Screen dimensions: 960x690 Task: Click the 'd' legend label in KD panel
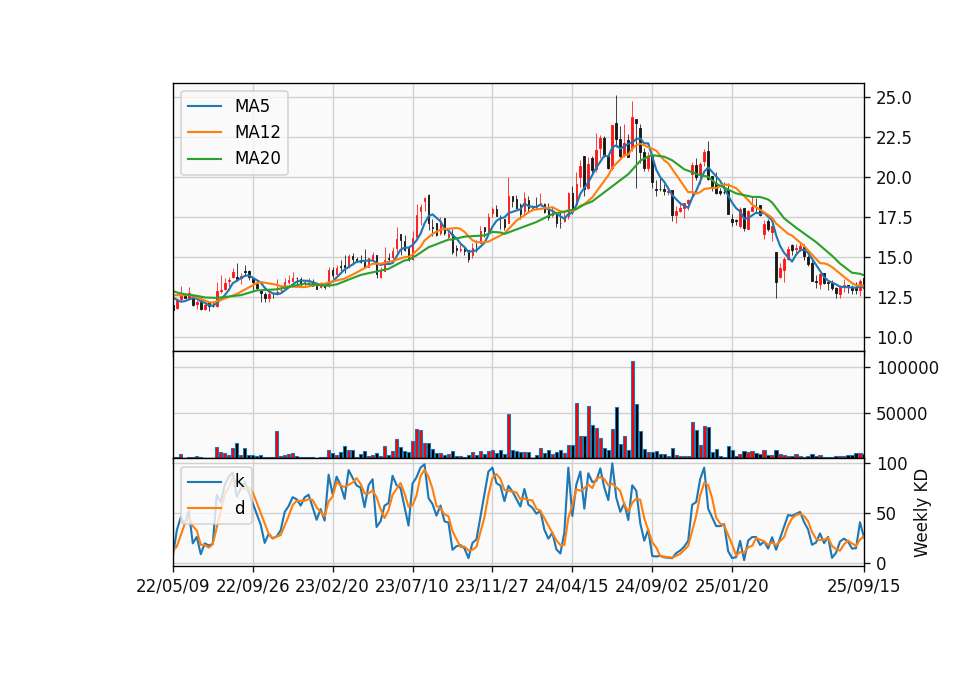(239, 508)
